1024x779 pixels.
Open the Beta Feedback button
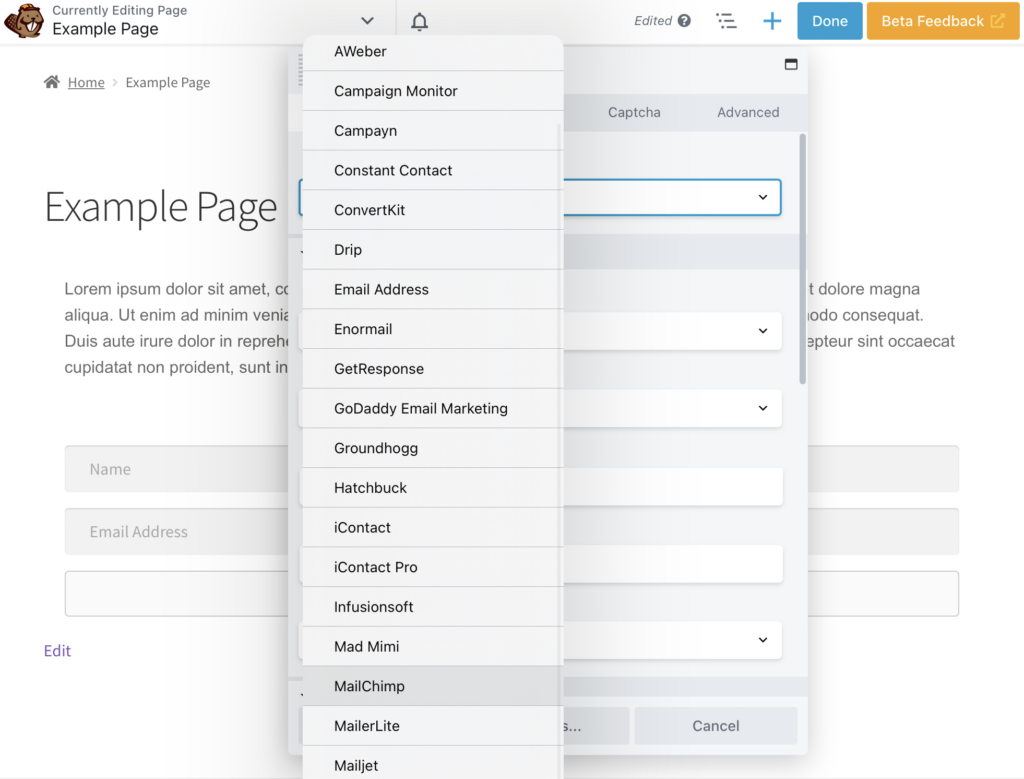coord(933,20)
